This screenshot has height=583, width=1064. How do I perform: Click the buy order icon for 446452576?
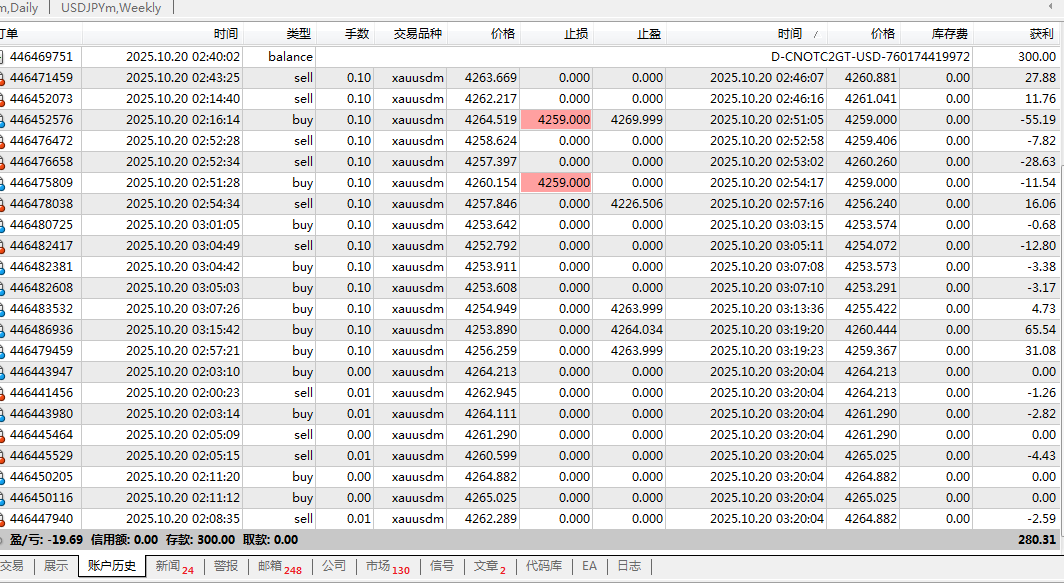[x=3, y=120]
